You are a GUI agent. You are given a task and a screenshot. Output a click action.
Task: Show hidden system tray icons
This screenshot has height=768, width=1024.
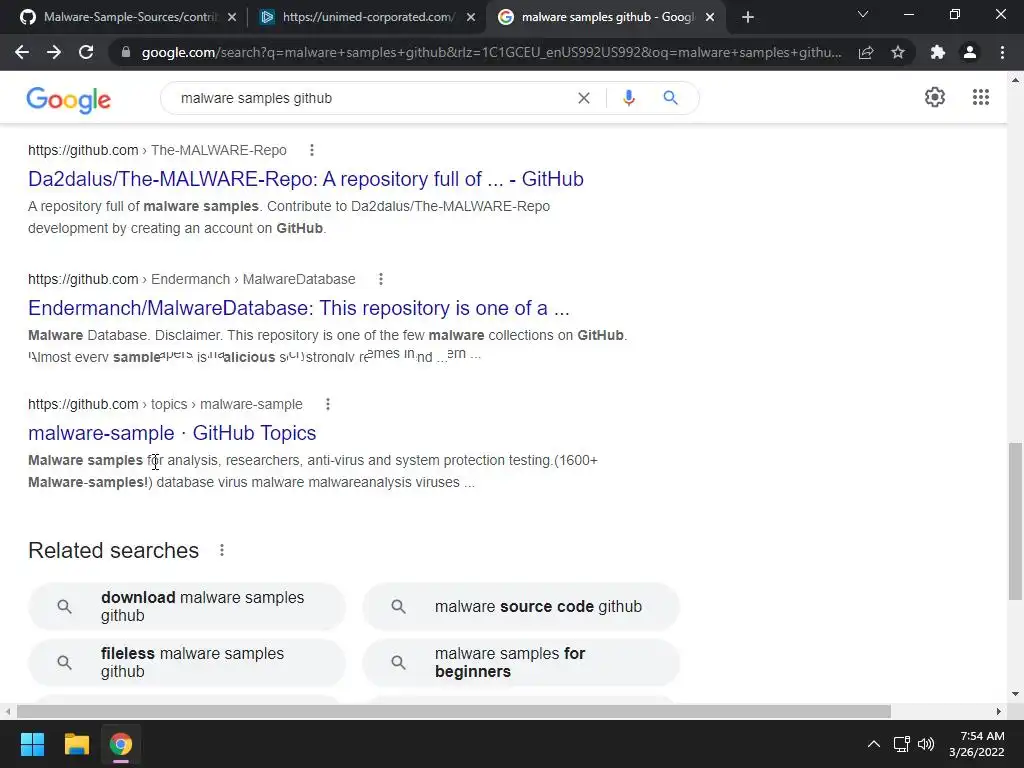[x=873, y=744]
